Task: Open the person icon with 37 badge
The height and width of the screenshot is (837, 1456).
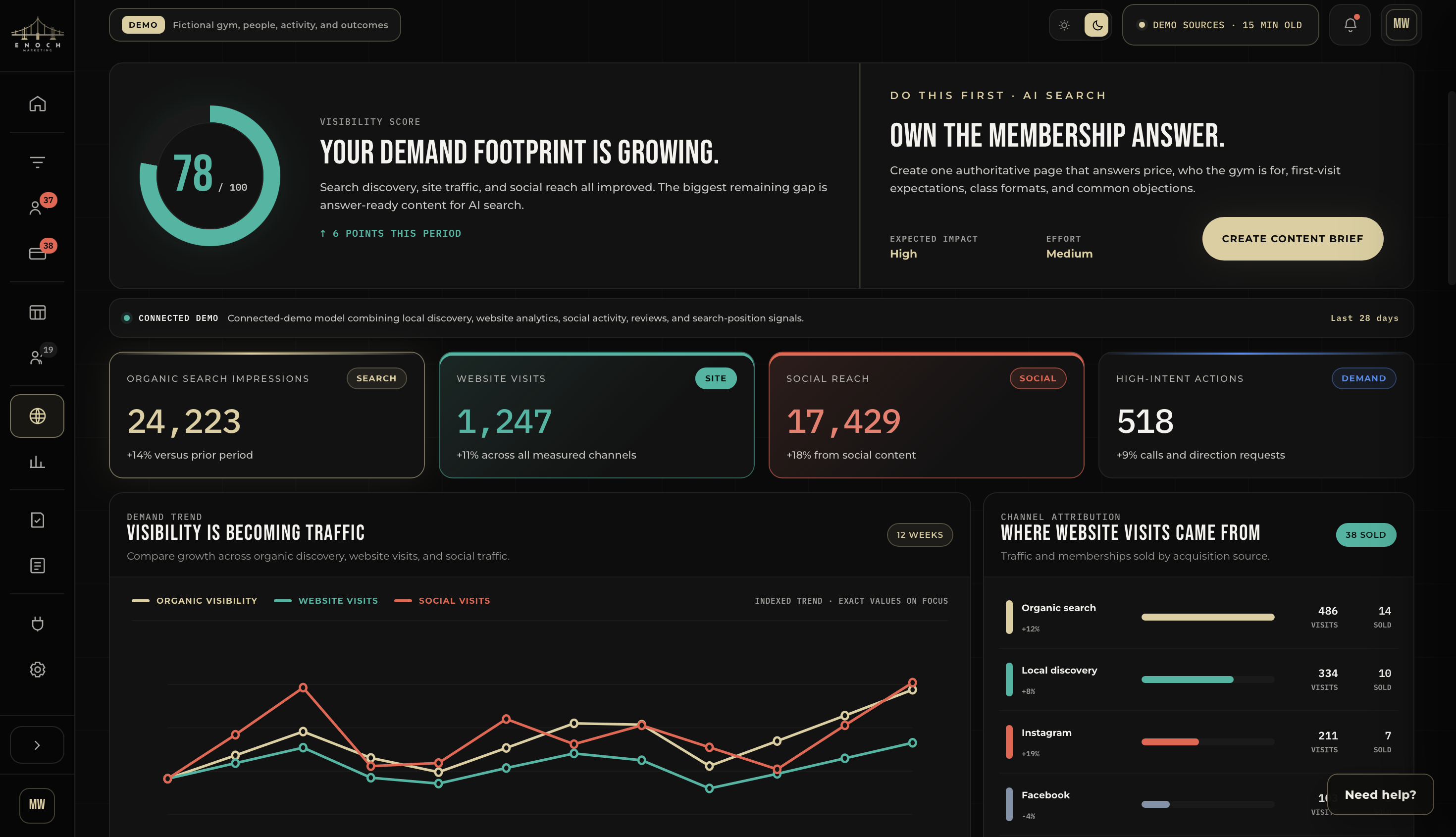Action: [37, 208]
